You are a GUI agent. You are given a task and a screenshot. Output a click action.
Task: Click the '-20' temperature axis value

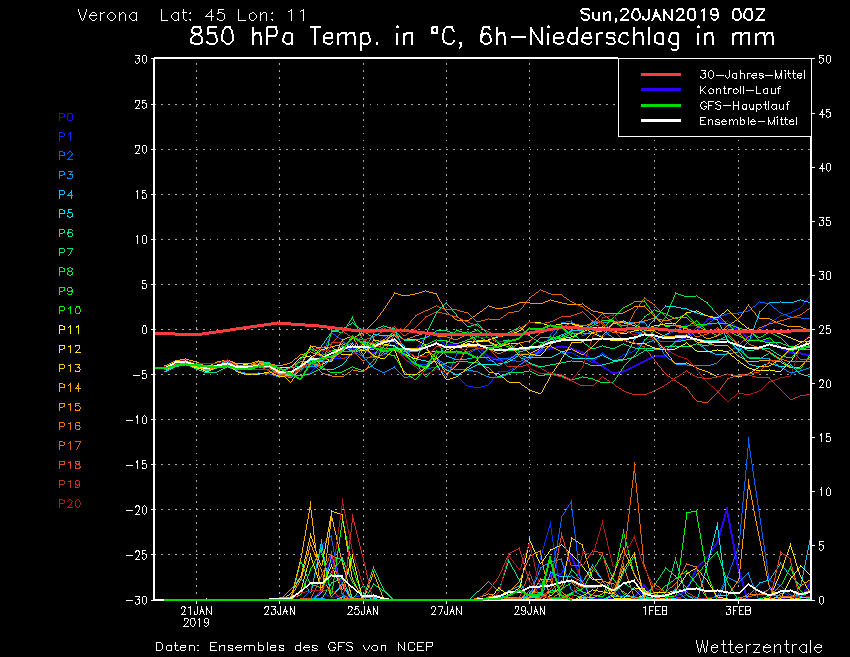pyautogui.click(x=137, y=510)
